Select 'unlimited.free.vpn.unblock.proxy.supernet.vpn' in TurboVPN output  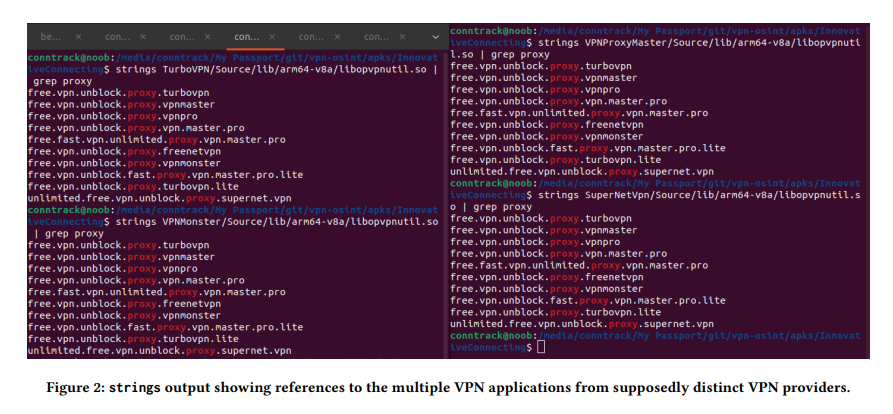click(x=159, y=198)
